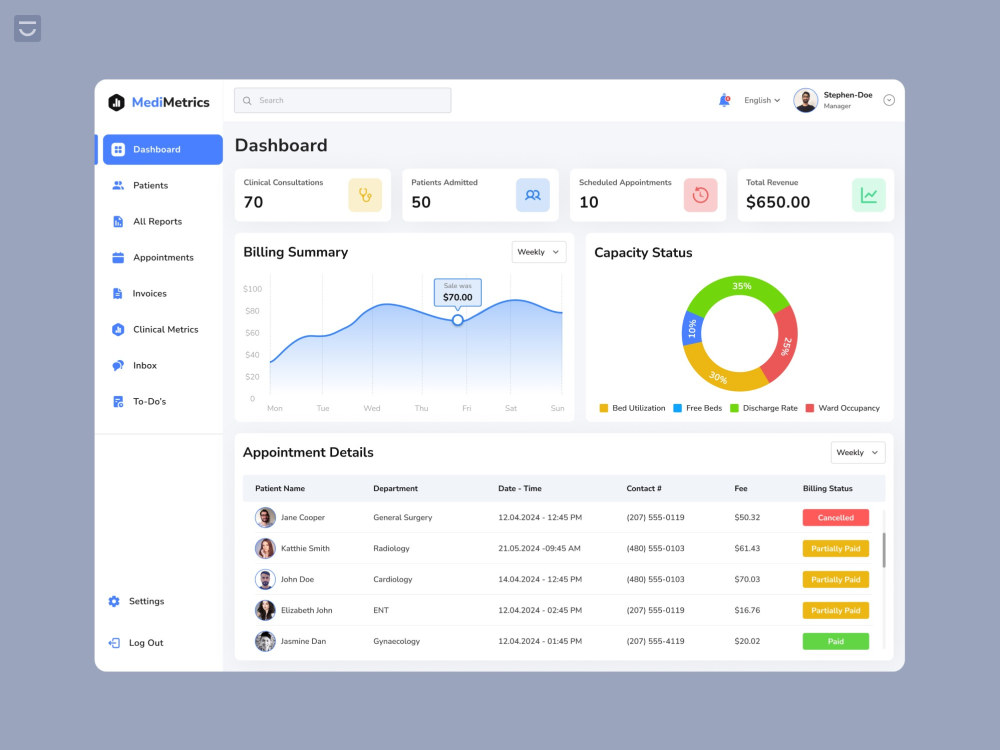This screenshot has width=1000, height=750.
Task: Click the $70.00 sale tooltip
Action: tap(458, 292)
